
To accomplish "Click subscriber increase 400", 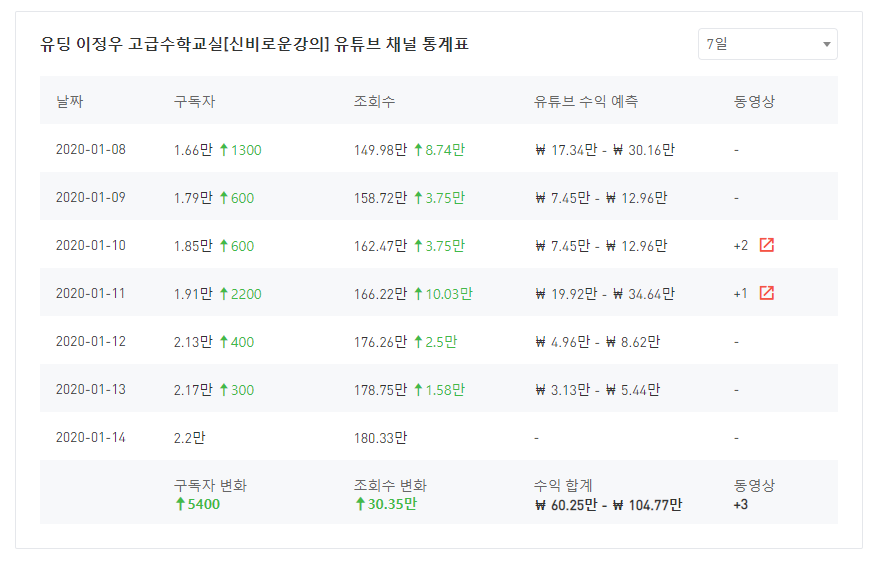I will (x=237, y=342).
